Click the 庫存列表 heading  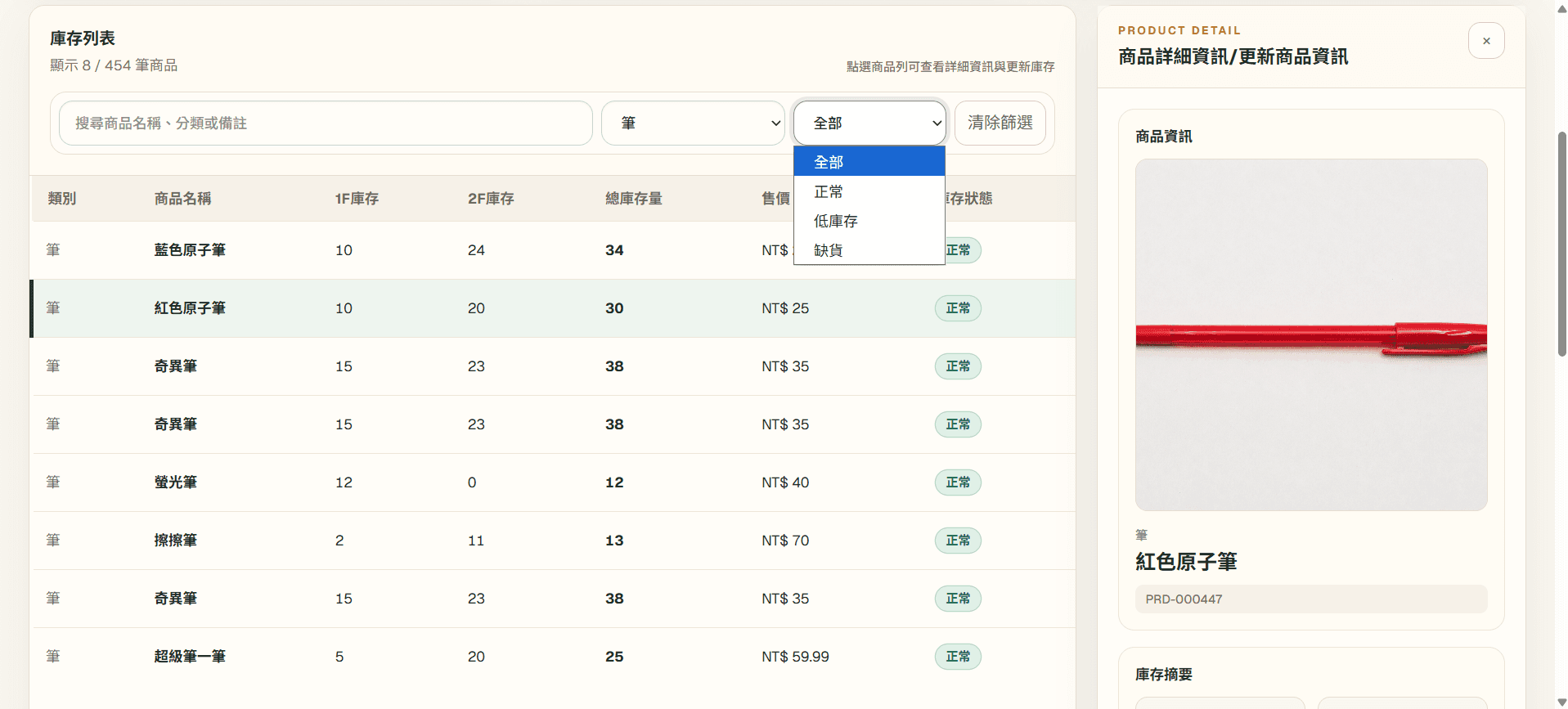pyautogui.click(x=83, y=38)
